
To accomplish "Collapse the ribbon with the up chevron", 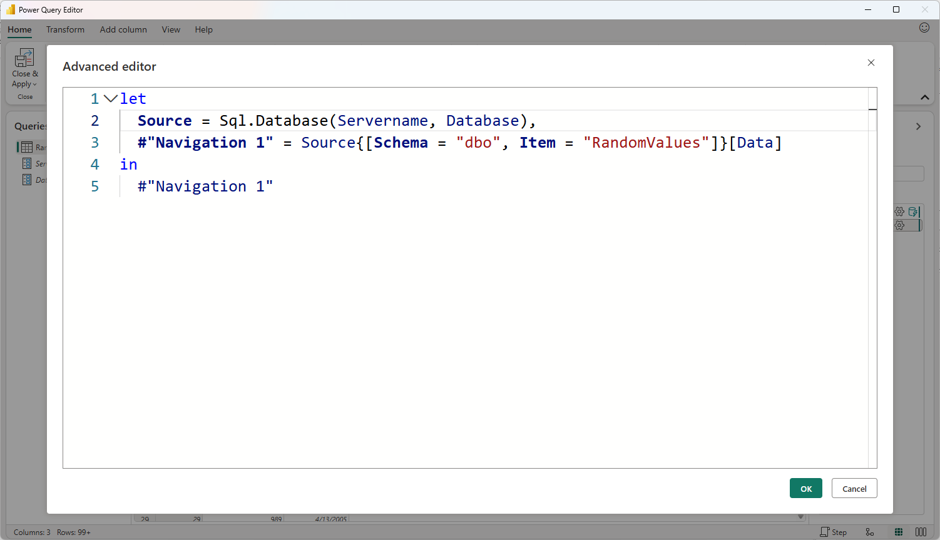I will 924,97.
